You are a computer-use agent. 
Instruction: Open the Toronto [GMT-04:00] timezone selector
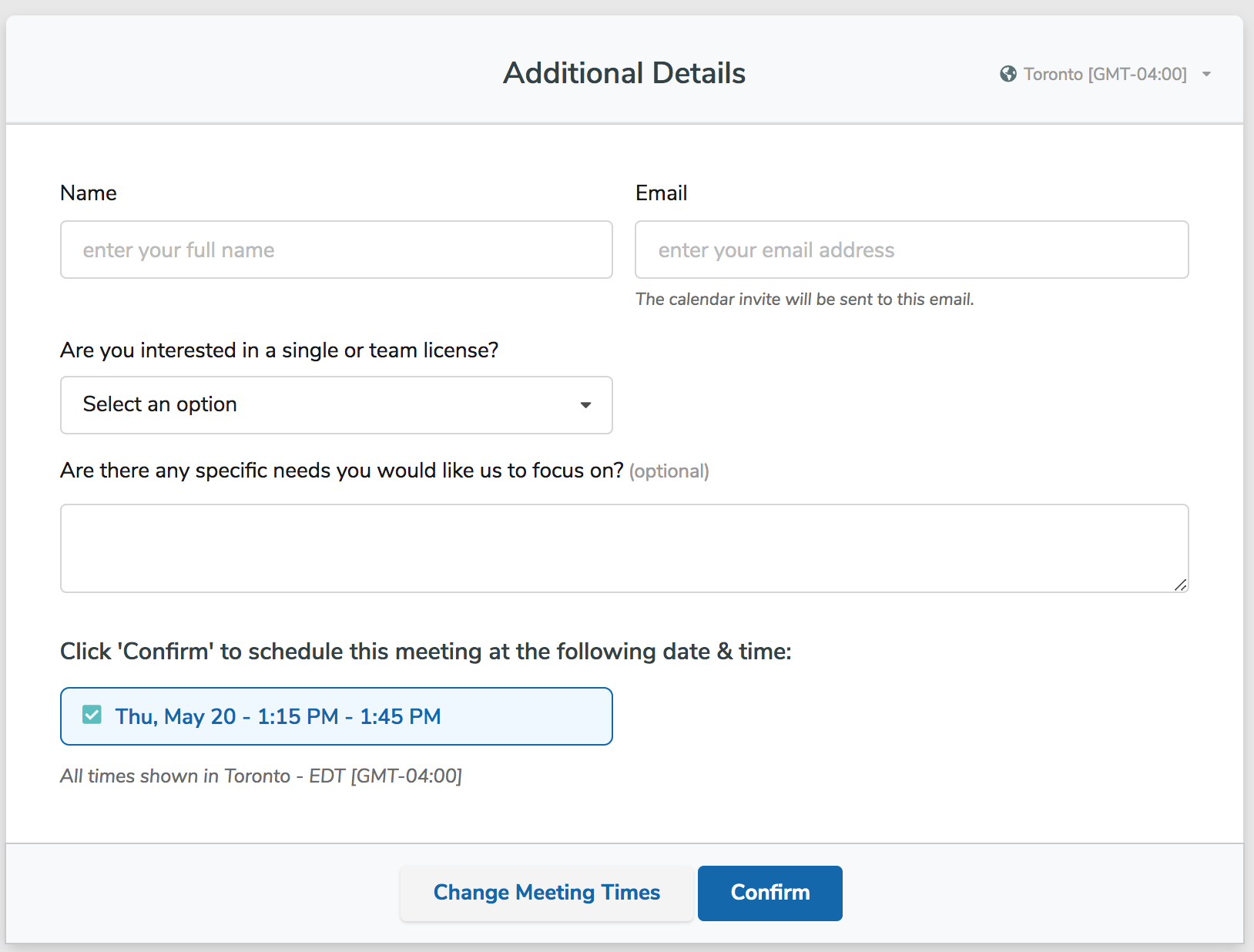pyautogui.click(x=1105, y=74)
